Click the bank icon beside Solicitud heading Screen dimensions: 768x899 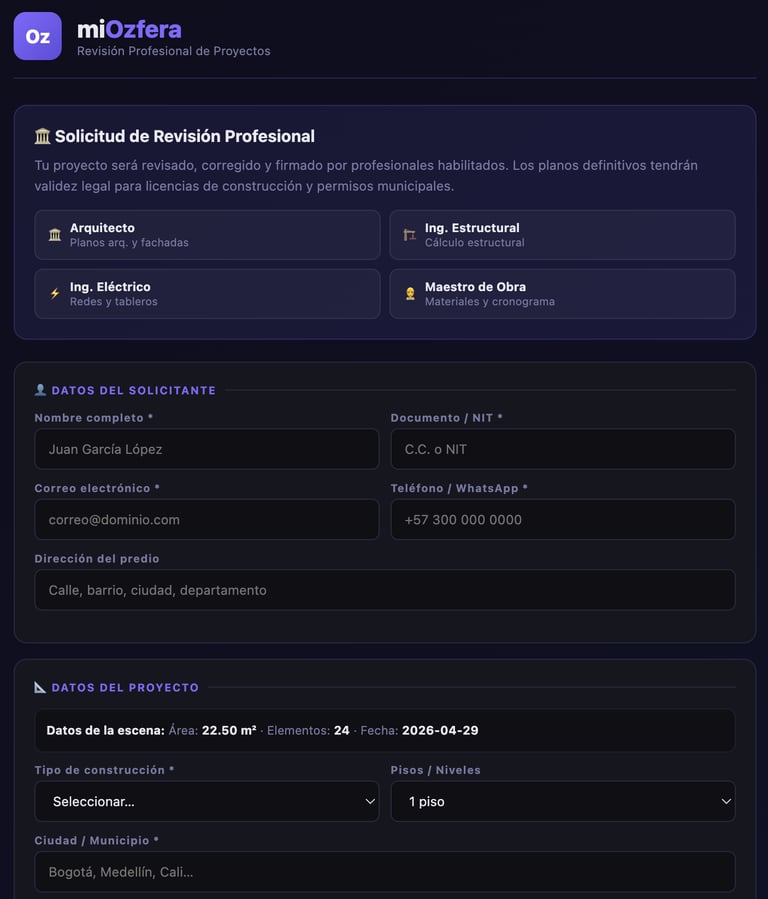click(x=42, y=136)
